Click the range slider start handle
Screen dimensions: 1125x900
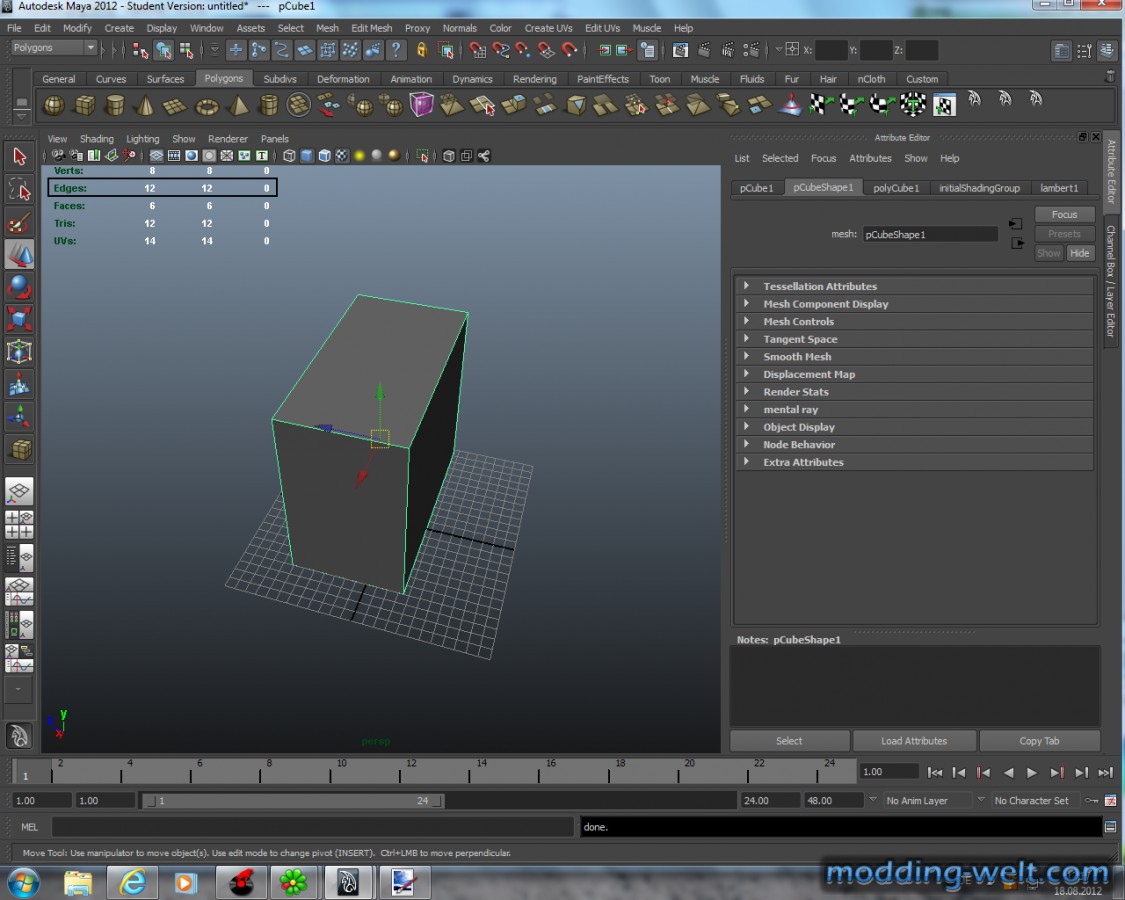[x=151, y=800]
